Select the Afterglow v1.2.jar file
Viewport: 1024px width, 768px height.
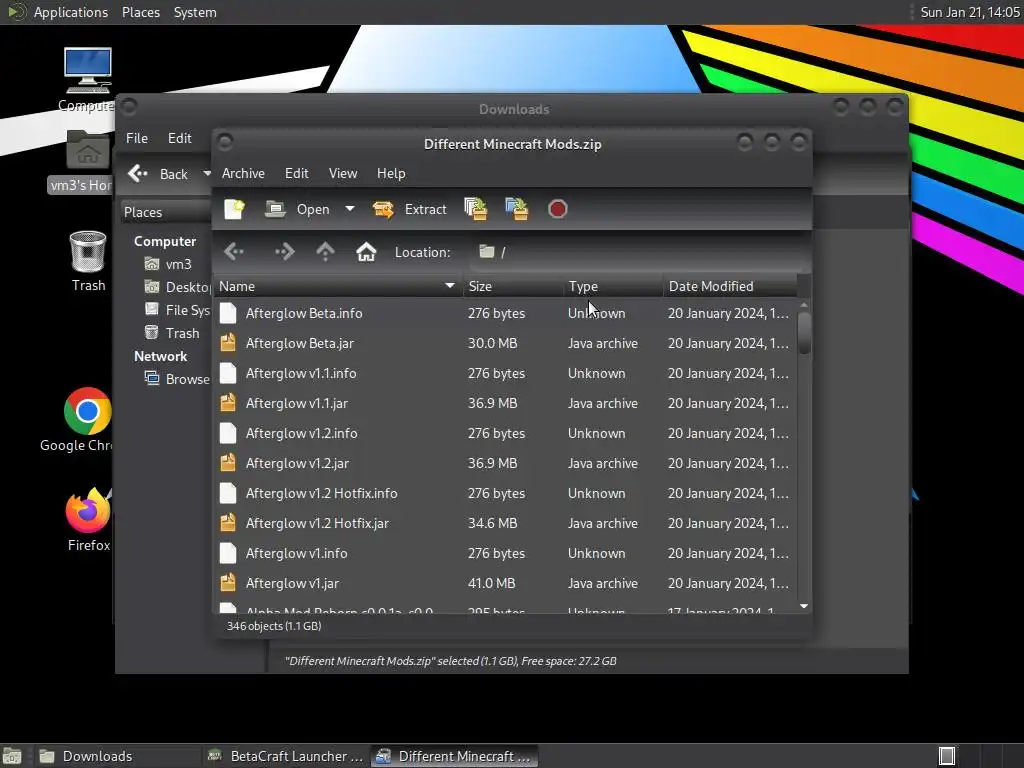(x=505, y=463)
